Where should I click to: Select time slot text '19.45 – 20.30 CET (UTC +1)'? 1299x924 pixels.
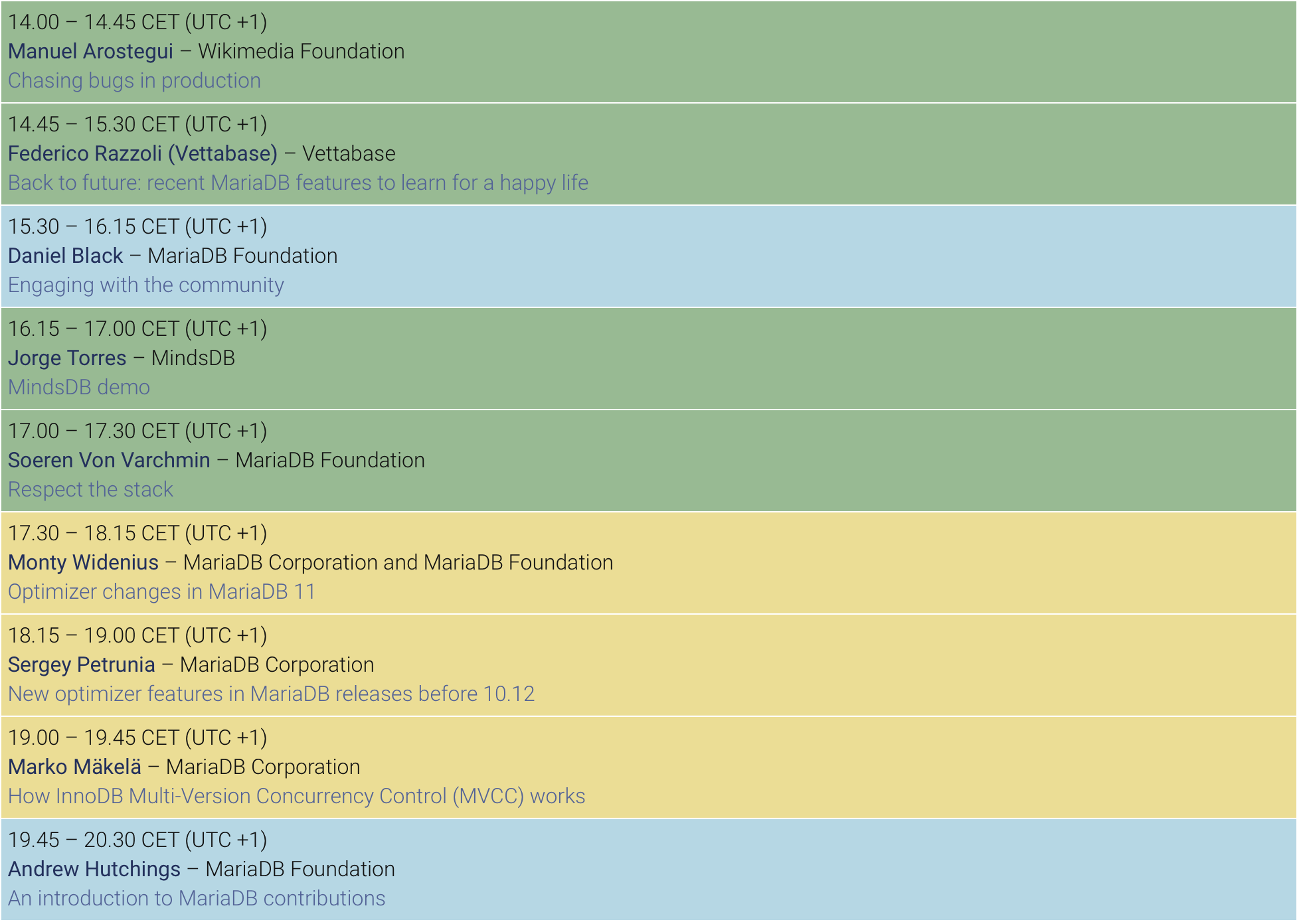pyautogui.click(x=137, y=840)
